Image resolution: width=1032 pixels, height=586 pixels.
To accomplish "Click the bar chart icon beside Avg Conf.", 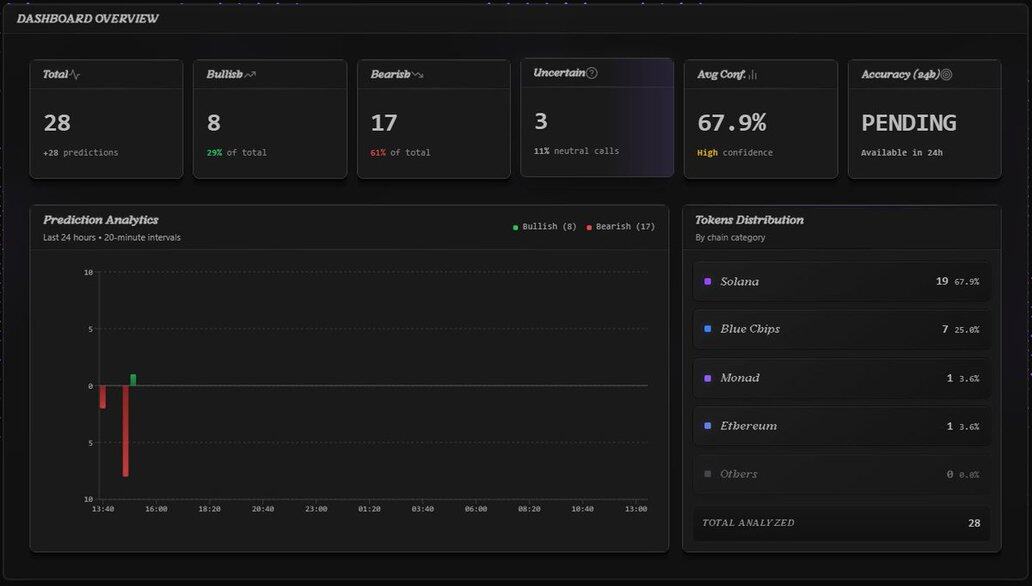I will coord(753,75).
